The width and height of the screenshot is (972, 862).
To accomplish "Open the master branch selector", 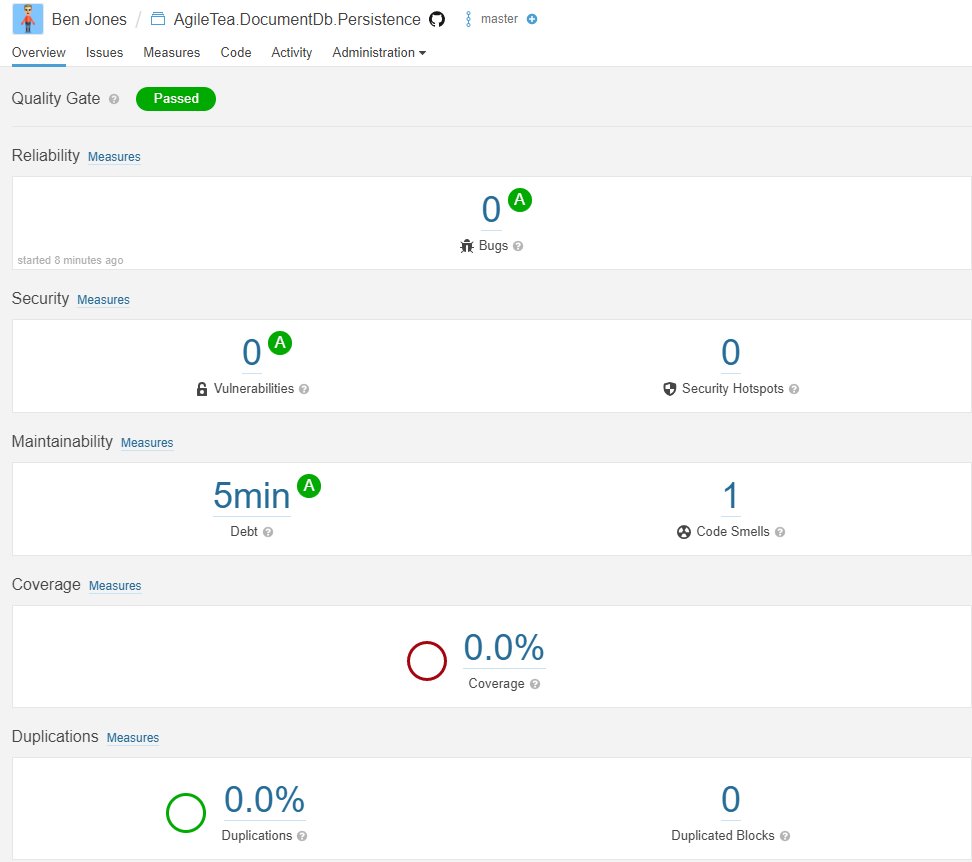I will click(492, 19).
